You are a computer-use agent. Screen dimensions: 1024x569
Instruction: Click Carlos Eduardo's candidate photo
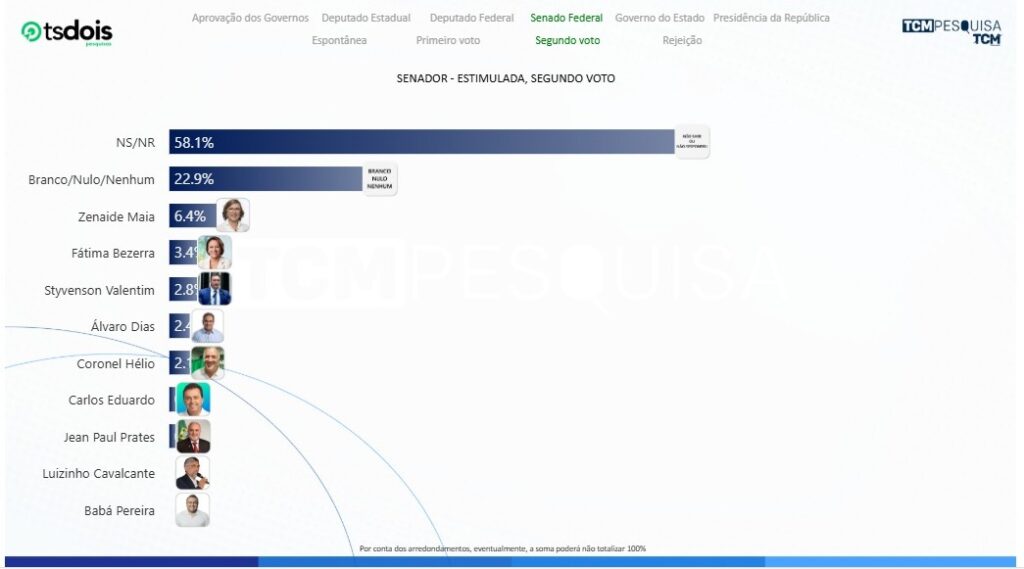tap(193, 400)
